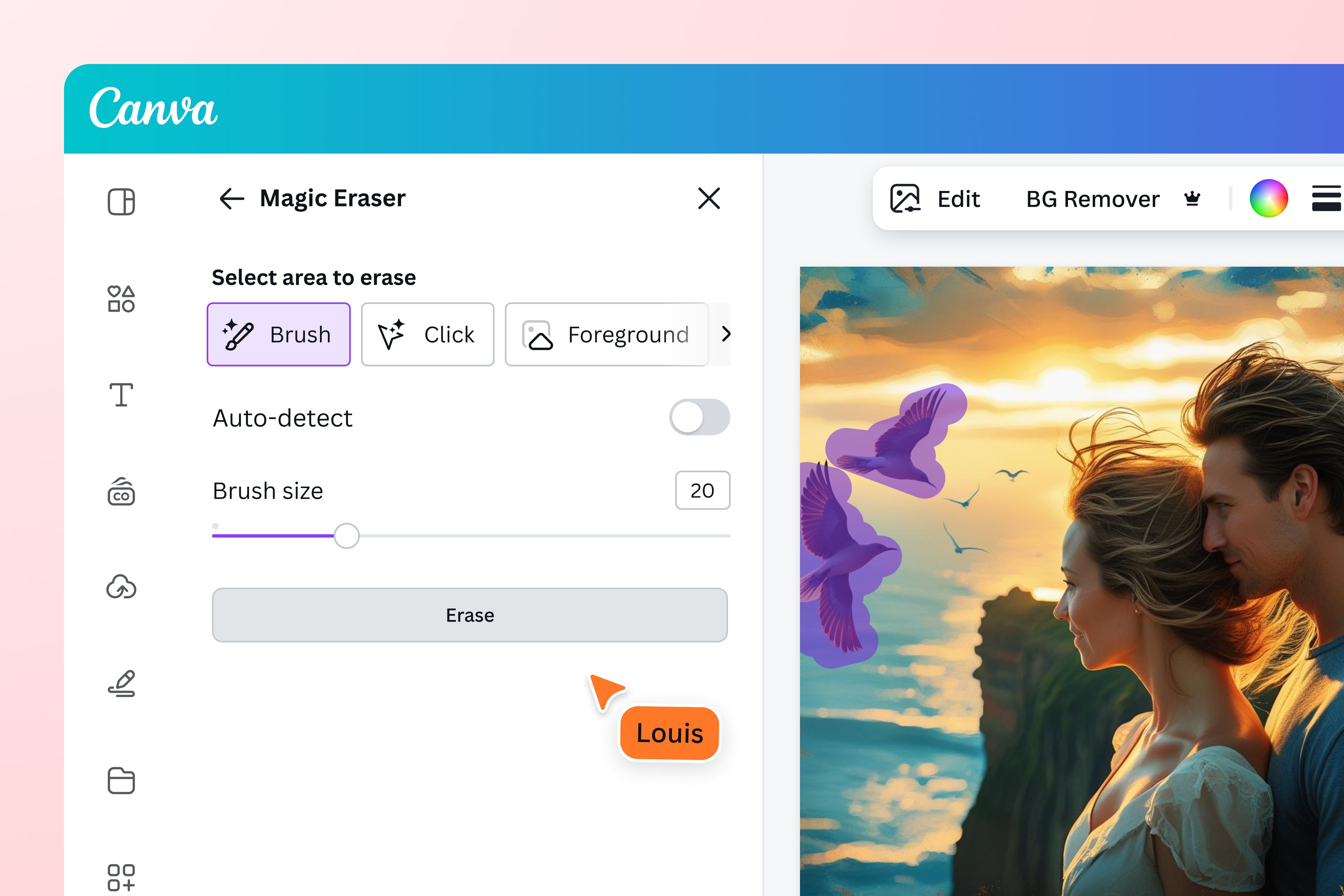Open BG Remover from the toolbar
The width and height of the screenshot is (1344, 896).
coord(1092,199)
